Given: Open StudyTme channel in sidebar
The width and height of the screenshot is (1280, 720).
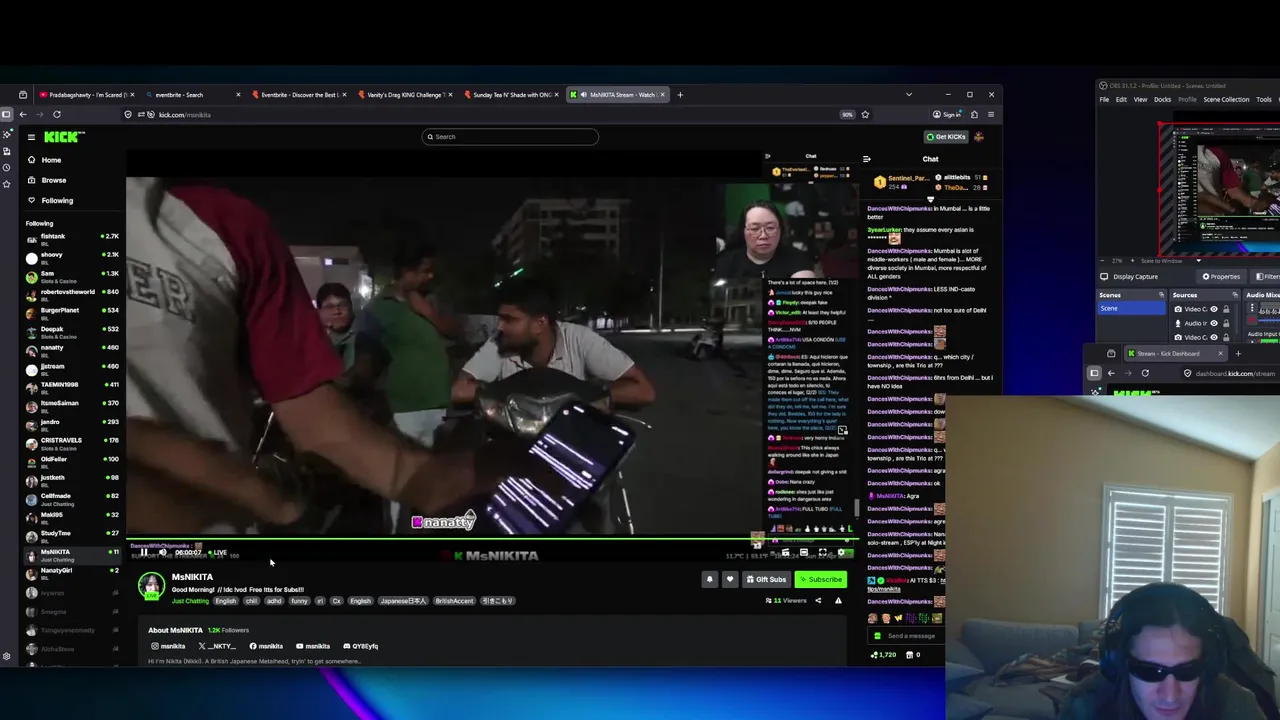Looking at the screenshot, I should click(x=72, y=535).
